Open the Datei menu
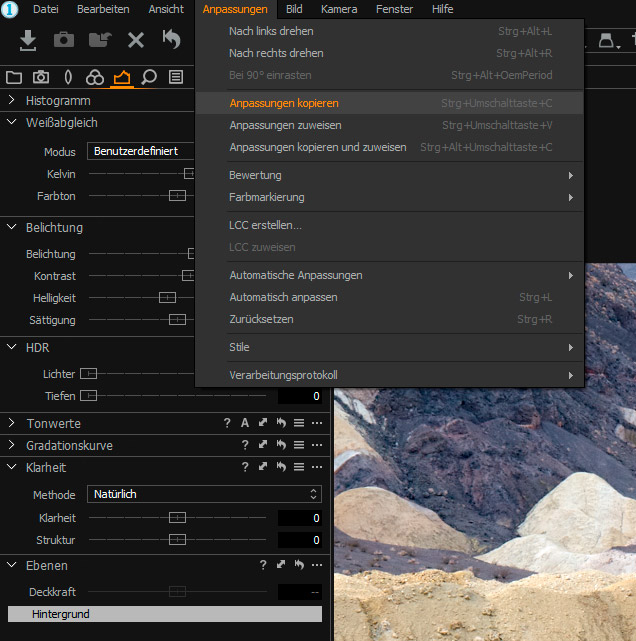 pos(46,9)
